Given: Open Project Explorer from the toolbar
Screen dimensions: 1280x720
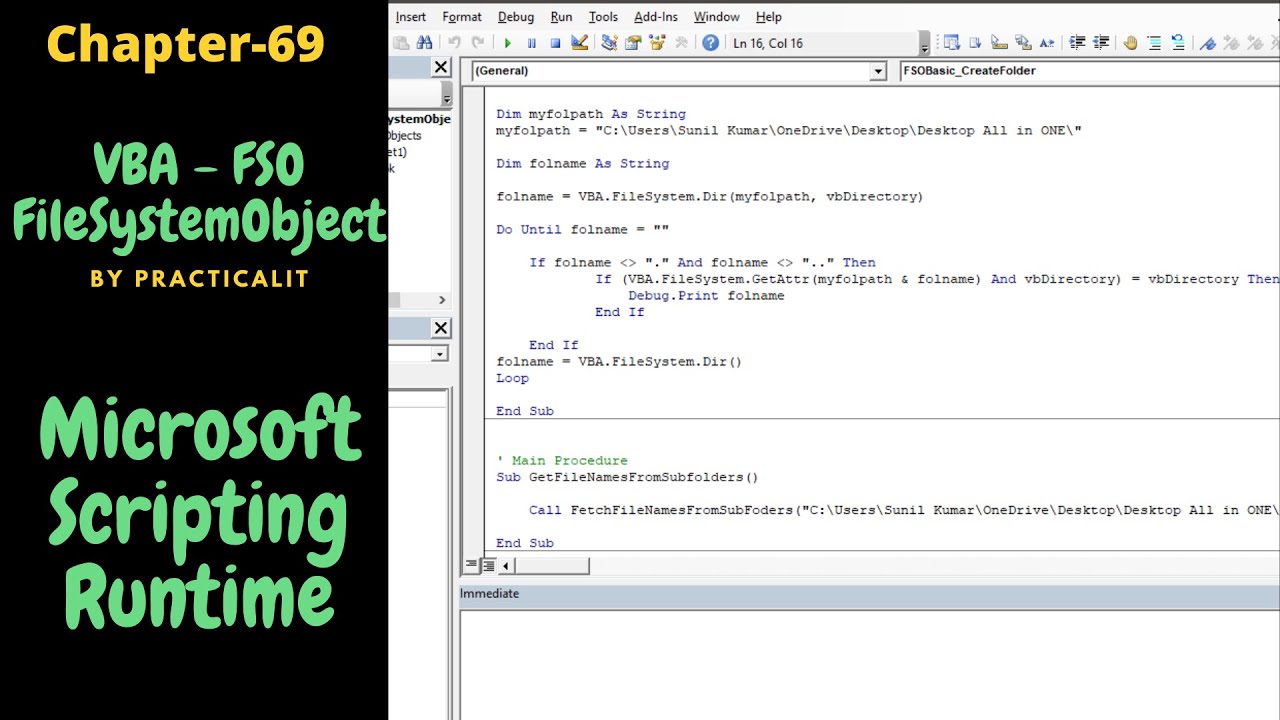Looking at the screenshot, I should (609, 43).
